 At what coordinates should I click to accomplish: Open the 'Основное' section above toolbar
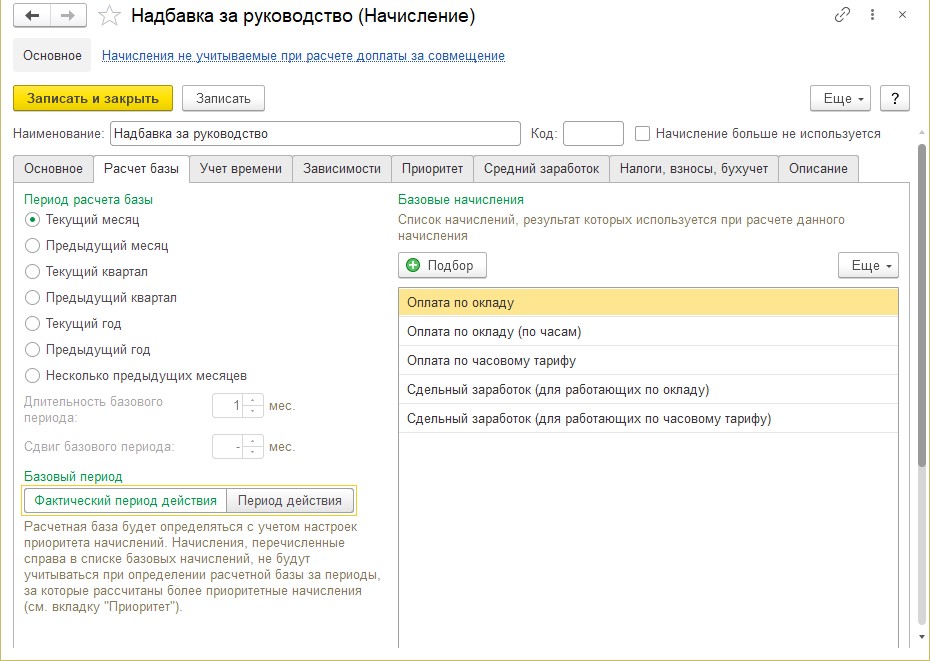point(52,55)
